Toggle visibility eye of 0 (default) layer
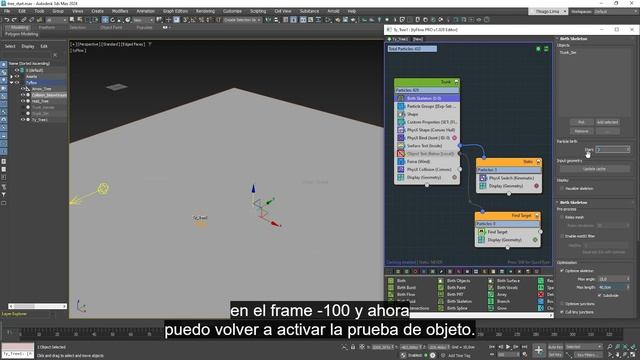The height and width of the screenshot is (360, 640). click(x=17, y=70)
